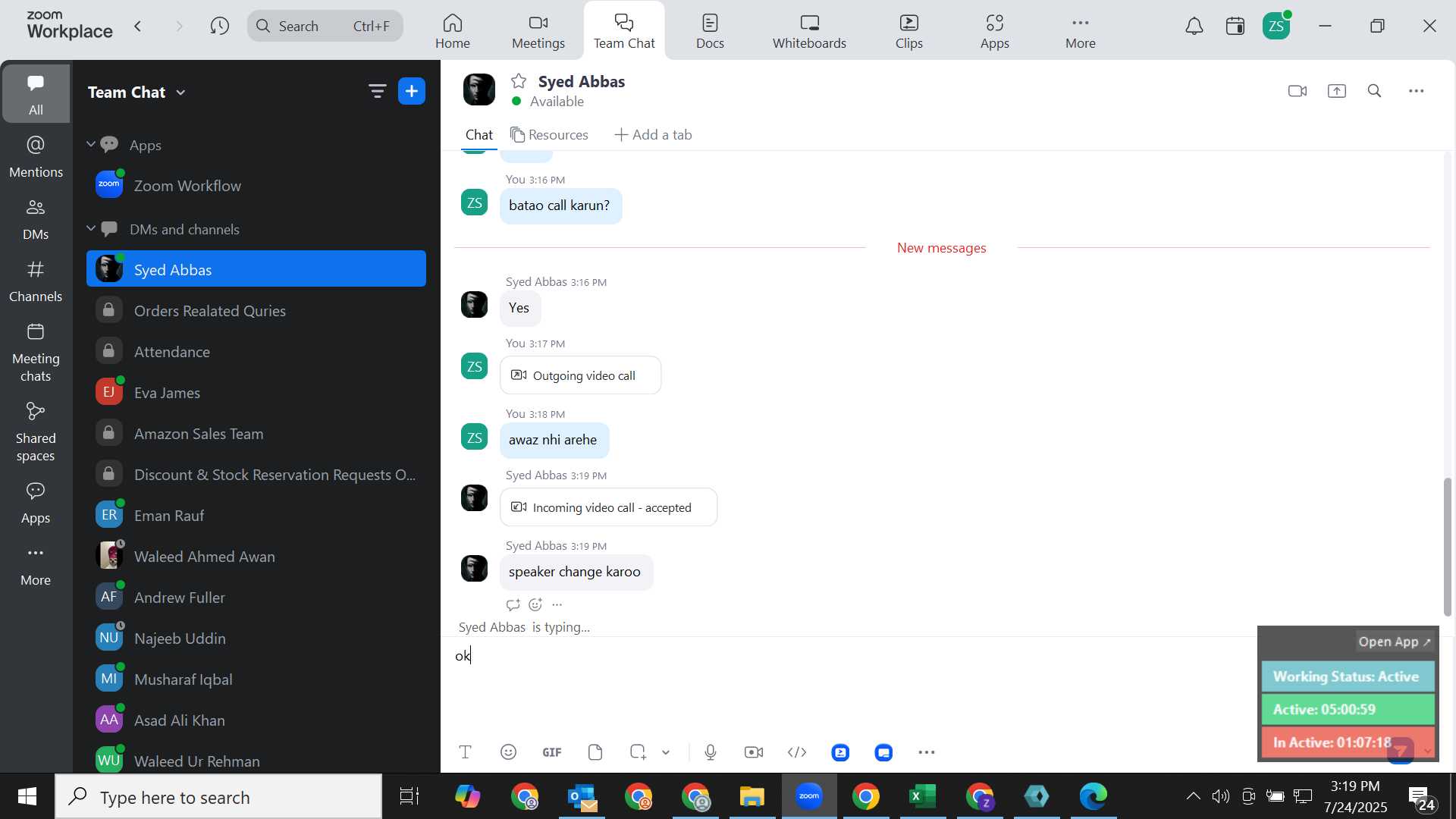Open Outlook from the Windows taskbar
The width and height of the screenshot is (1456, 819).
582,797
